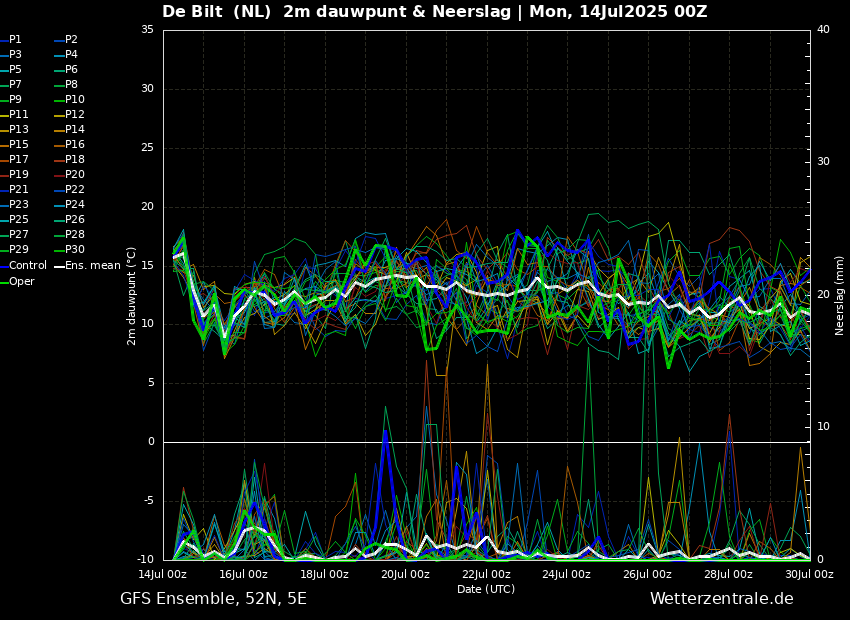
Task: Click the -5 tick on dew point axis
Action: coord(149,501)
